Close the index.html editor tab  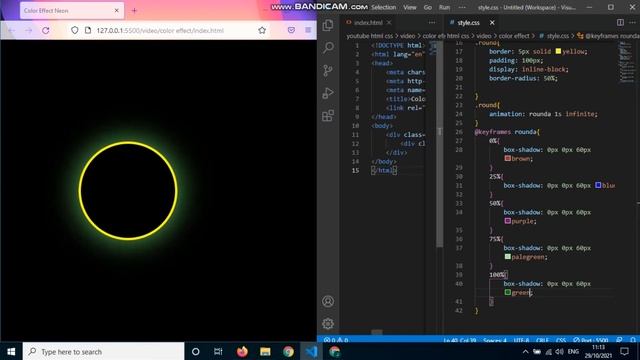click(x=389, y=22)
